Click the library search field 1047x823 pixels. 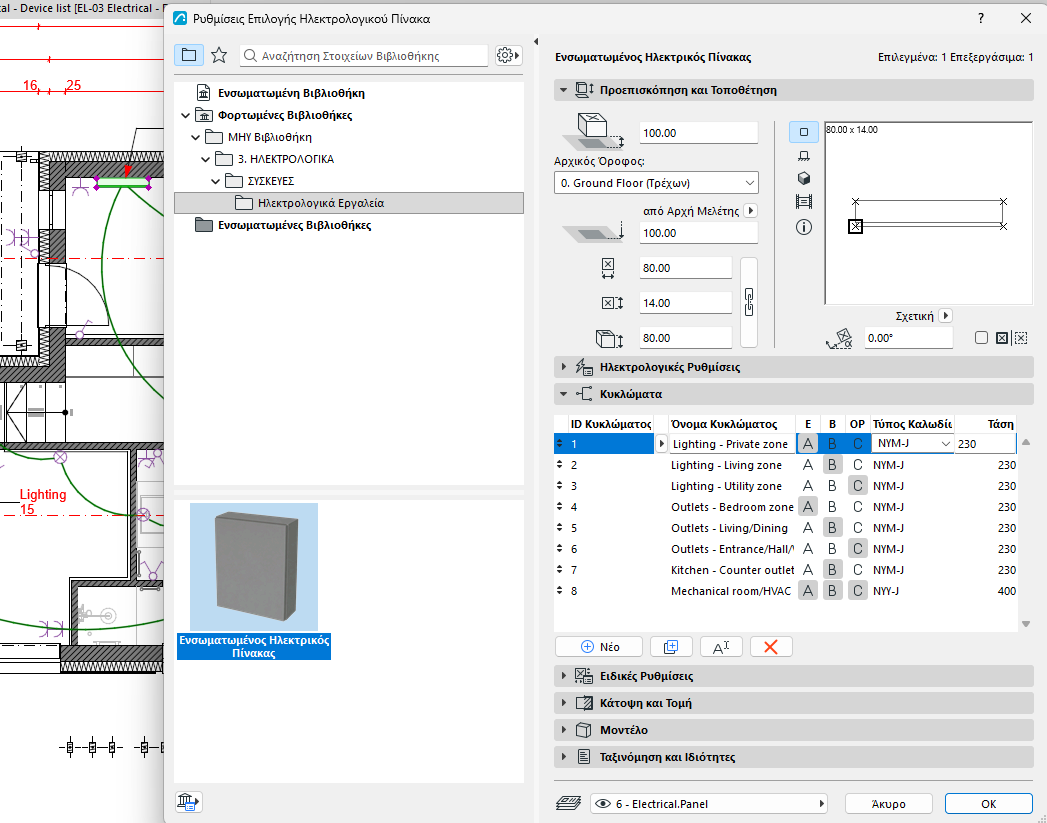(x=364, y=55)
